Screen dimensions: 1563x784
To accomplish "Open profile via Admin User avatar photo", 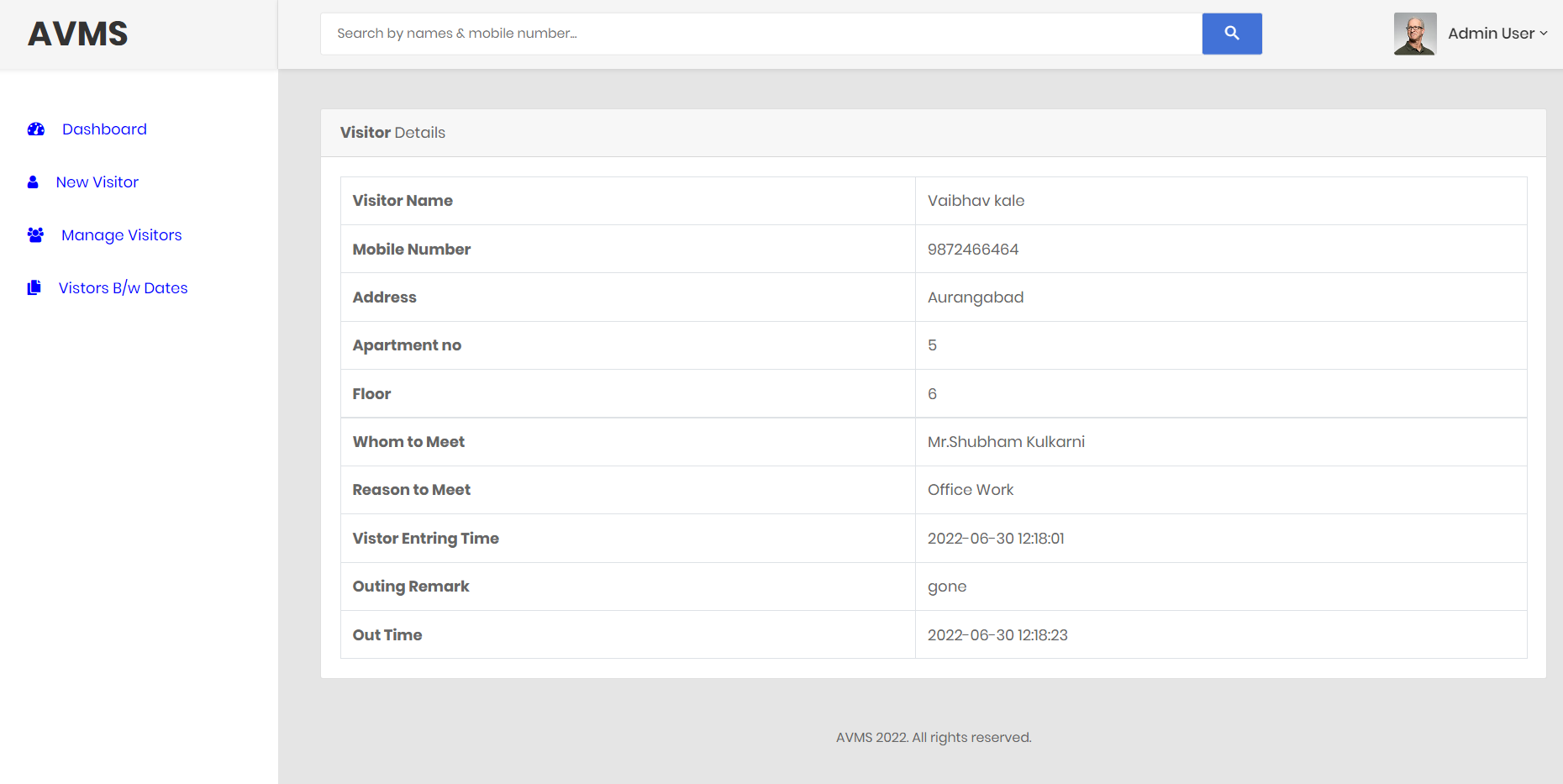I will (x=1415, y=34).
